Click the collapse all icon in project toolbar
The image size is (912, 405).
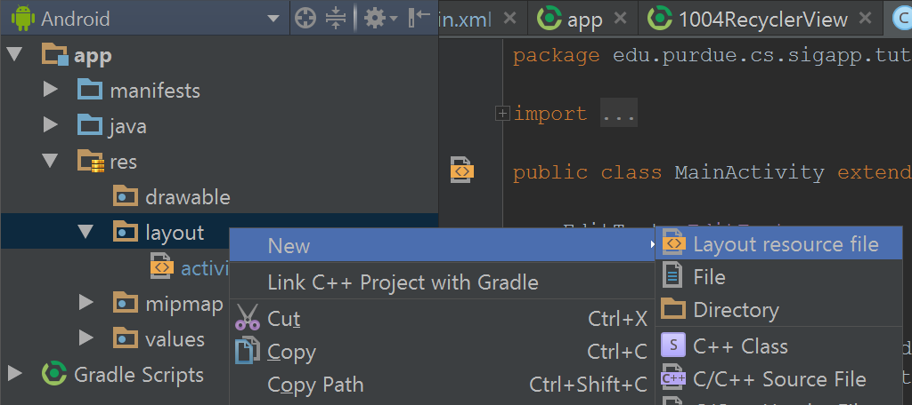pos(336,19)
